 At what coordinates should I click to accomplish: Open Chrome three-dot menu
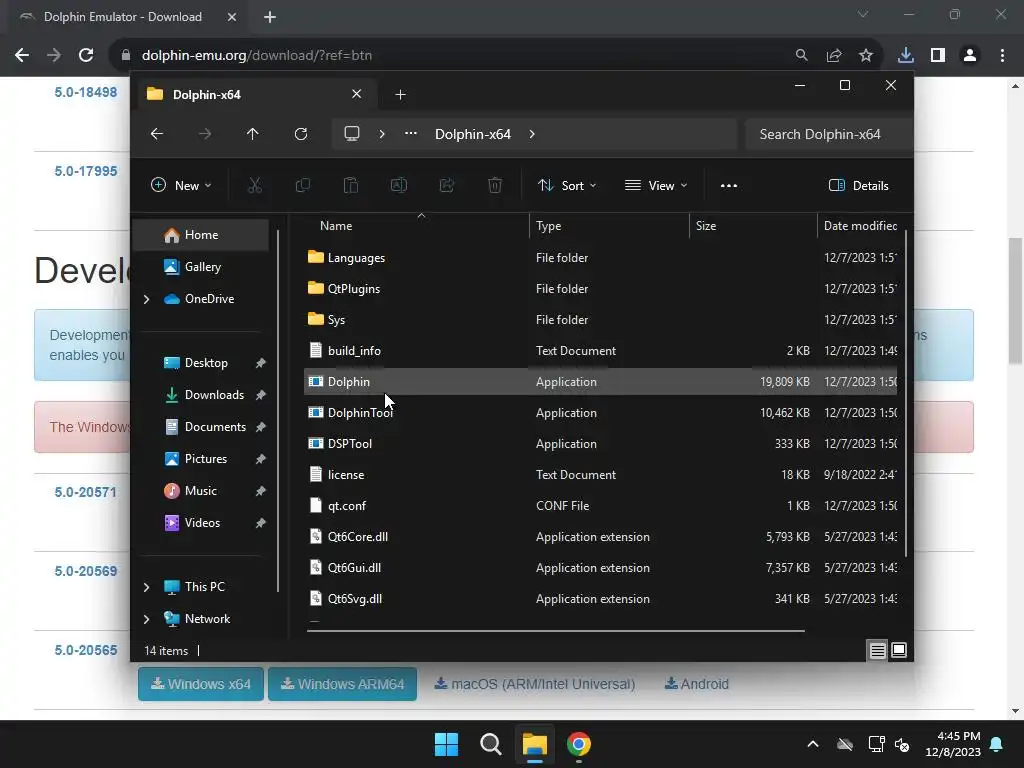[1002, 56]
